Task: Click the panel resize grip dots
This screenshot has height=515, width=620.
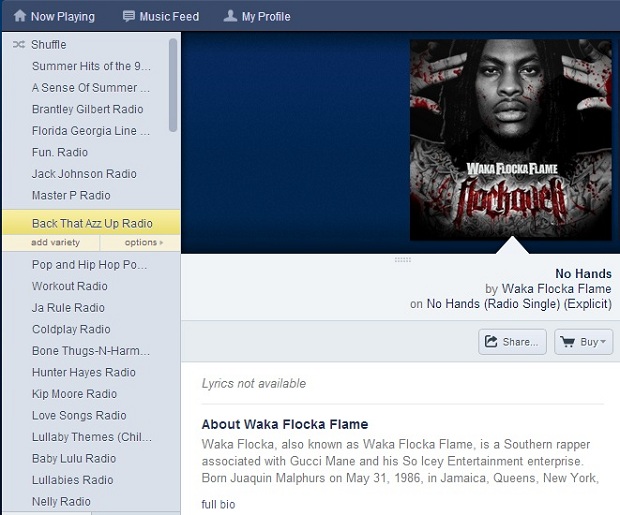Action: point(403,260)
